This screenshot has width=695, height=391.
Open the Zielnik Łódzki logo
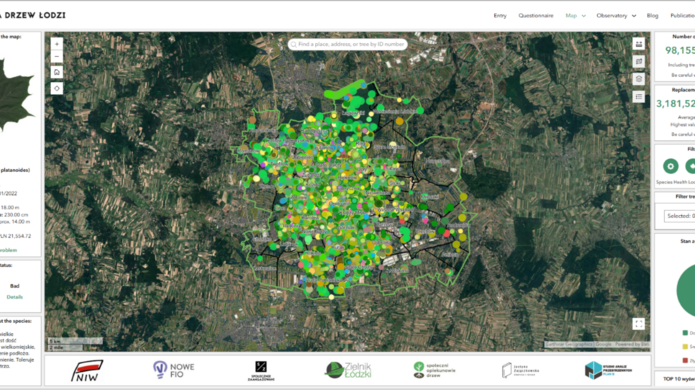coord(348,370)
